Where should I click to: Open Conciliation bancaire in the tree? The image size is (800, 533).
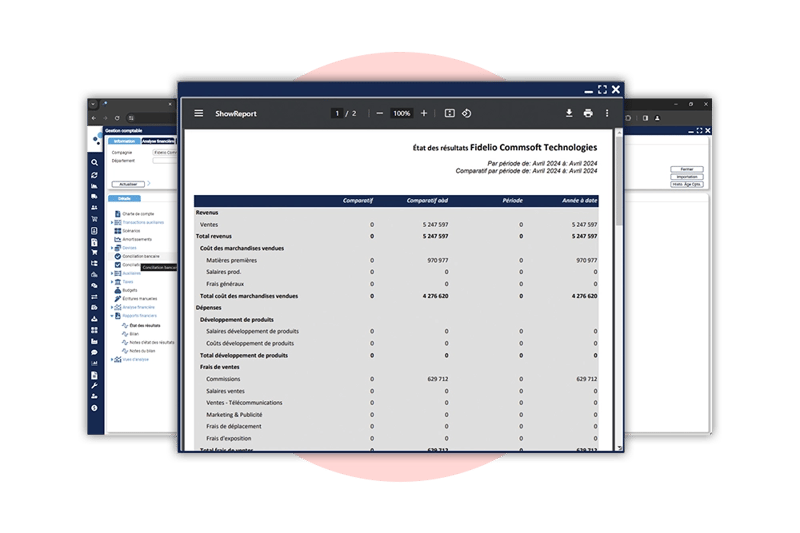point(141,256)
